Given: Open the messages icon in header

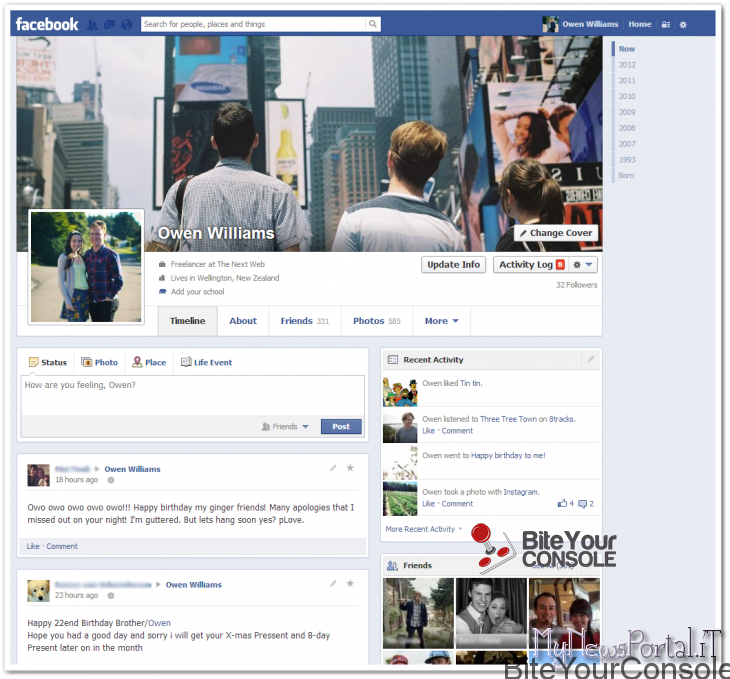Looking at the screenshot, I should click(109, 25).
